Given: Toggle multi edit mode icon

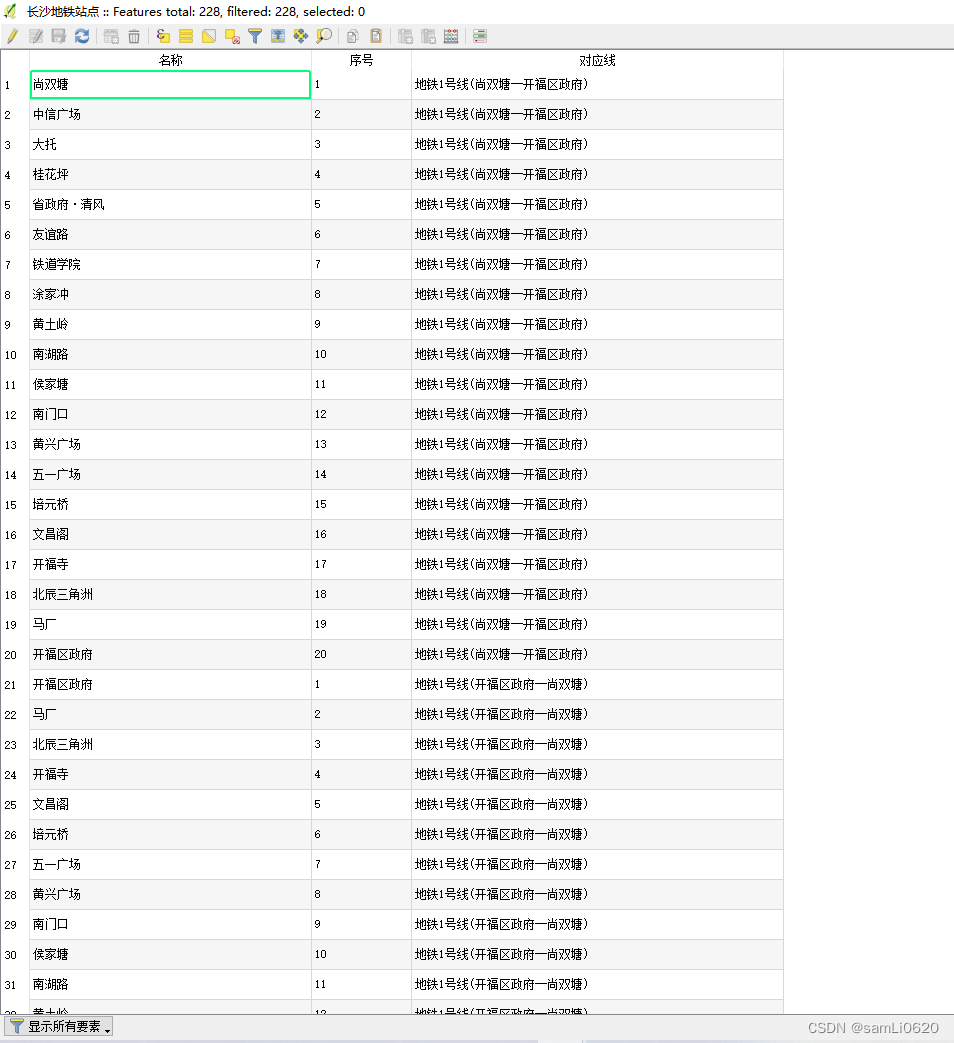Looking at the screenshot, I should coord(36,37).
